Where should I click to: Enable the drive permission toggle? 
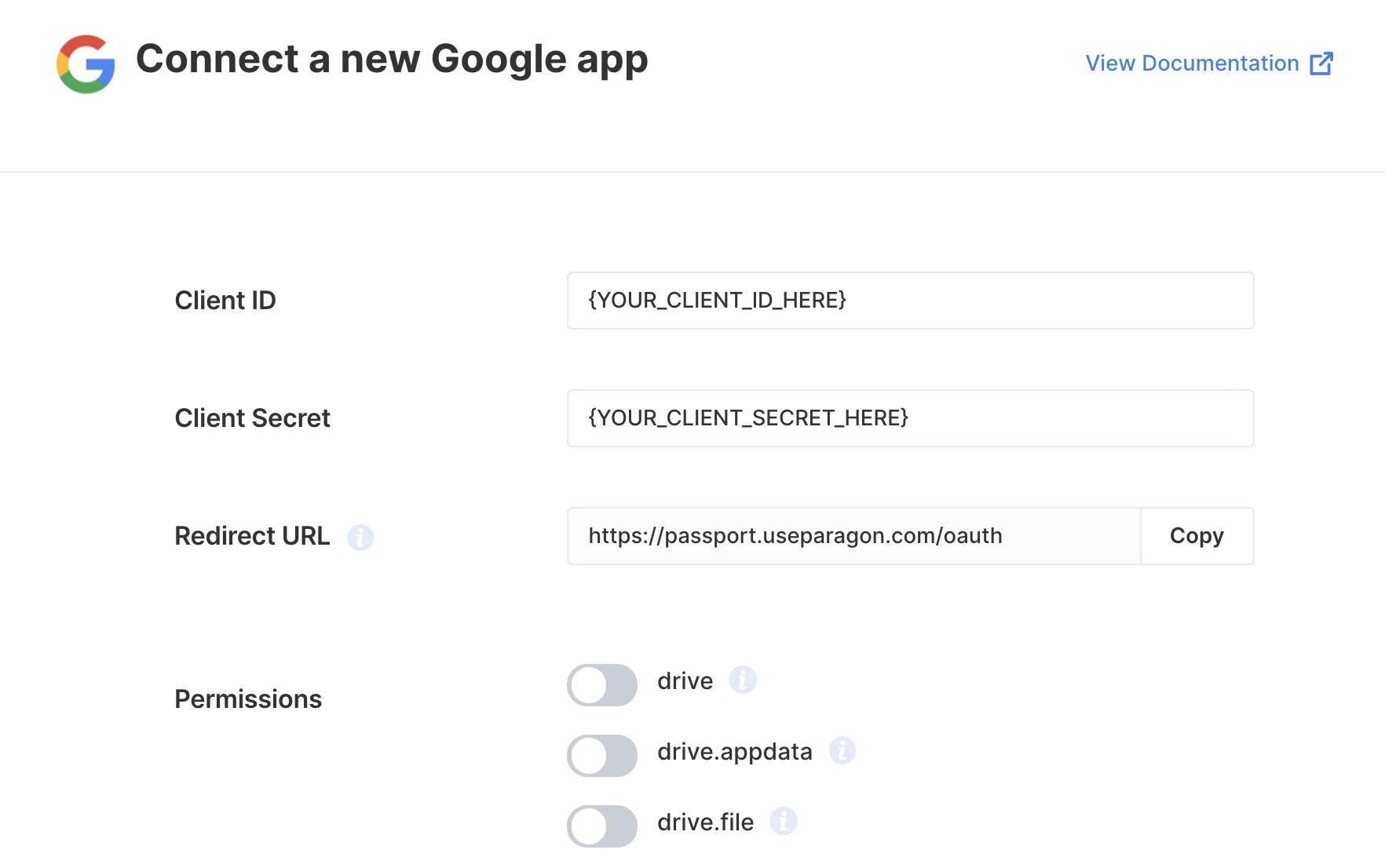click(x=602, y=685)
